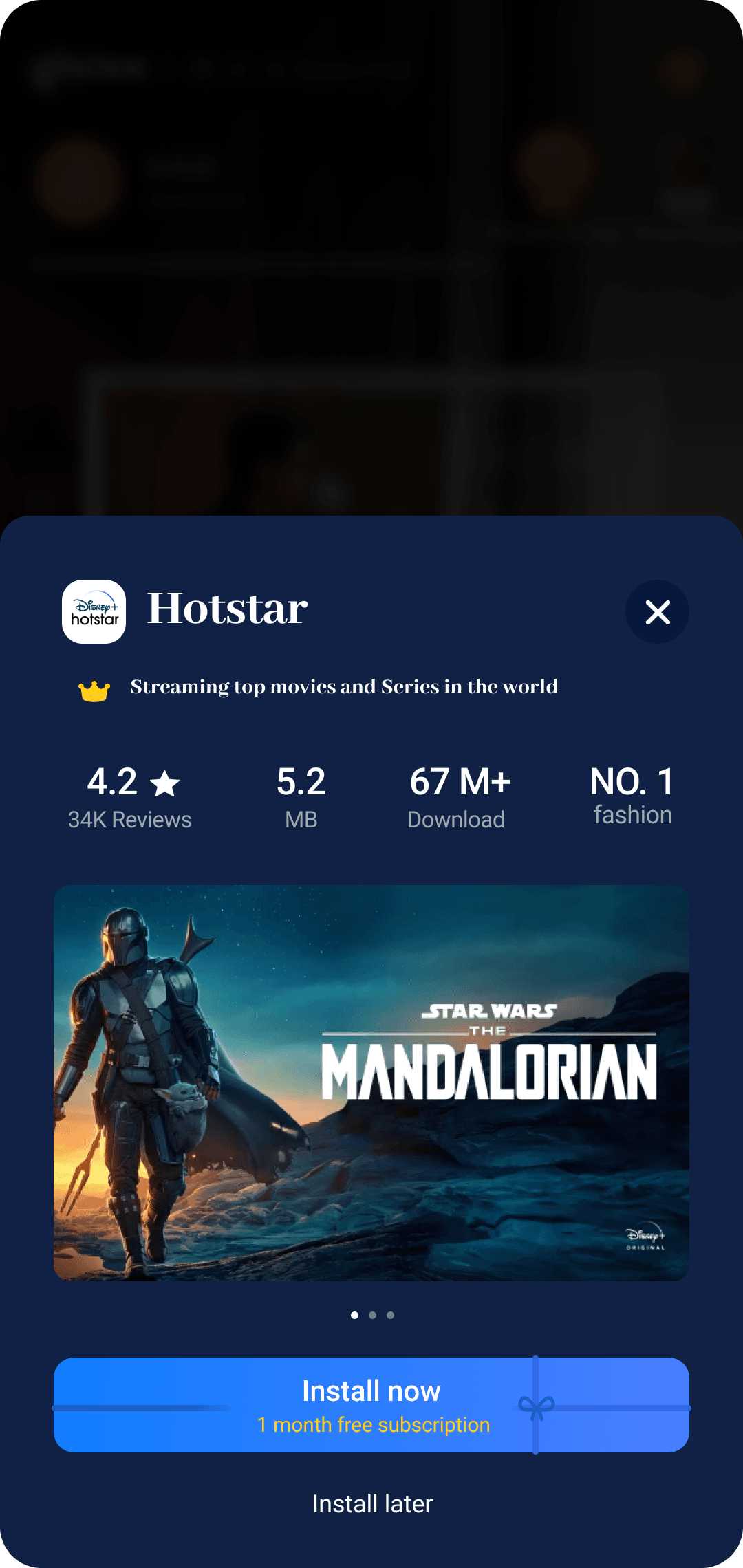743x1568 pixels.
Task: Go to the second carousel dot
Action: click(x=372, y=1315)
